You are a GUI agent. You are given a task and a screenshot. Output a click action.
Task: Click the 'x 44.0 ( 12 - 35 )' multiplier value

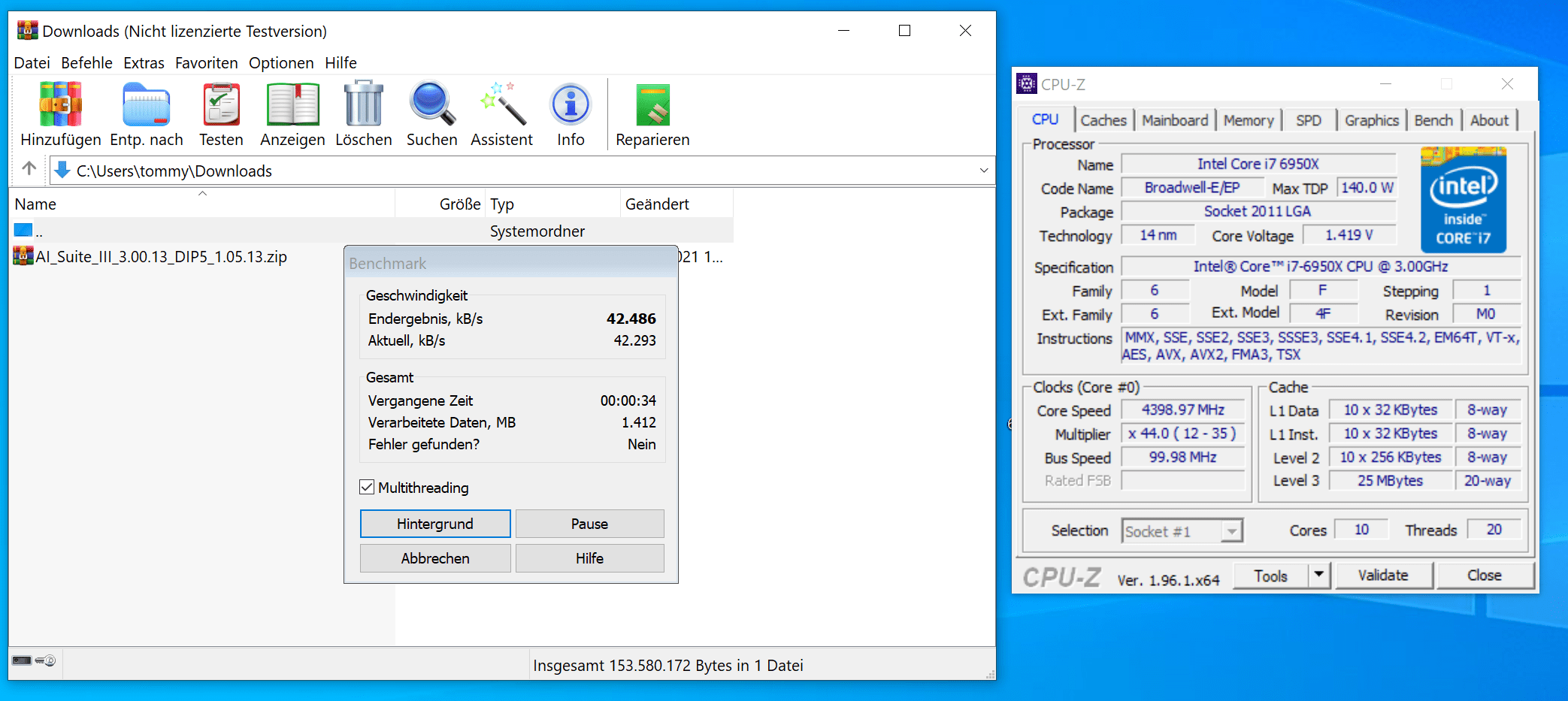(x=1183, y=434)
